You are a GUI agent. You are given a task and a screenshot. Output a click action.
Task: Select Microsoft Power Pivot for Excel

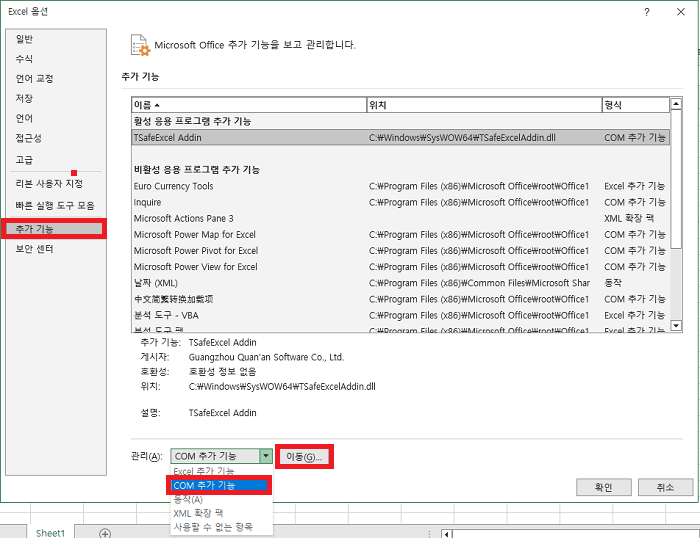pyautogui.click(x=401, y=250)
